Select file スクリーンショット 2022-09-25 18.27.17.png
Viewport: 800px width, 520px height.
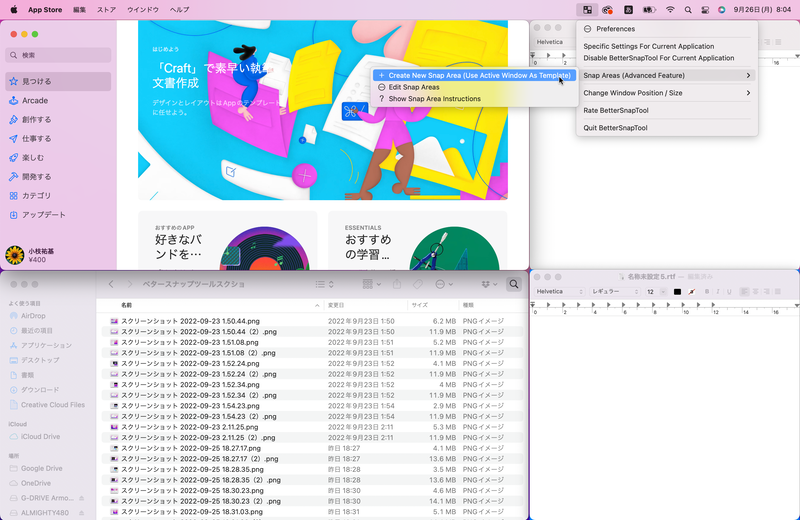312,448
